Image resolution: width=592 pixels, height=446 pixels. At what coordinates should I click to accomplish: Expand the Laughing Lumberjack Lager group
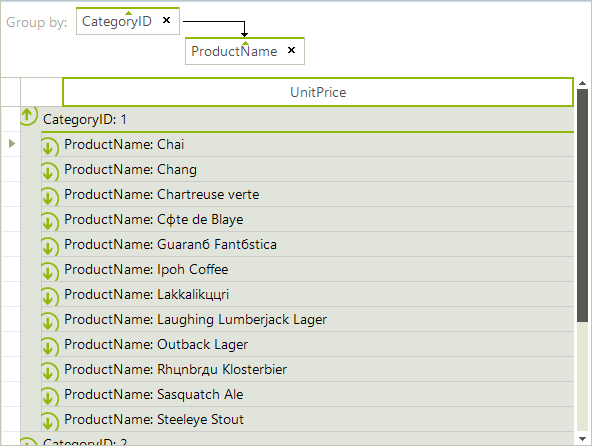tap(50, 322)
